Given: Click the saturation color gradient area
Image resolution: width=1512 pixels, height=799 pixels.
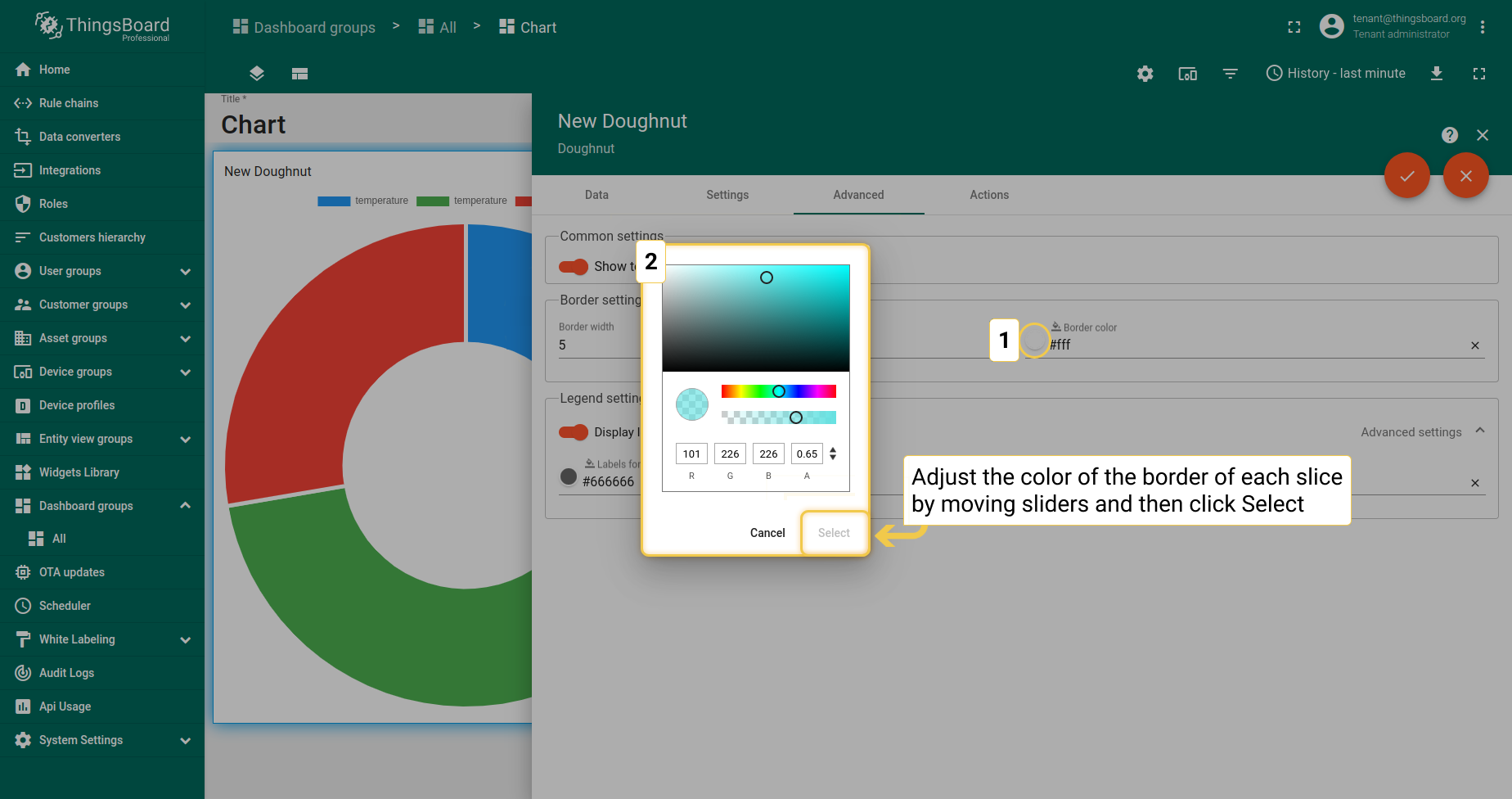Looking at the screenshot, I should coord(756,318).
